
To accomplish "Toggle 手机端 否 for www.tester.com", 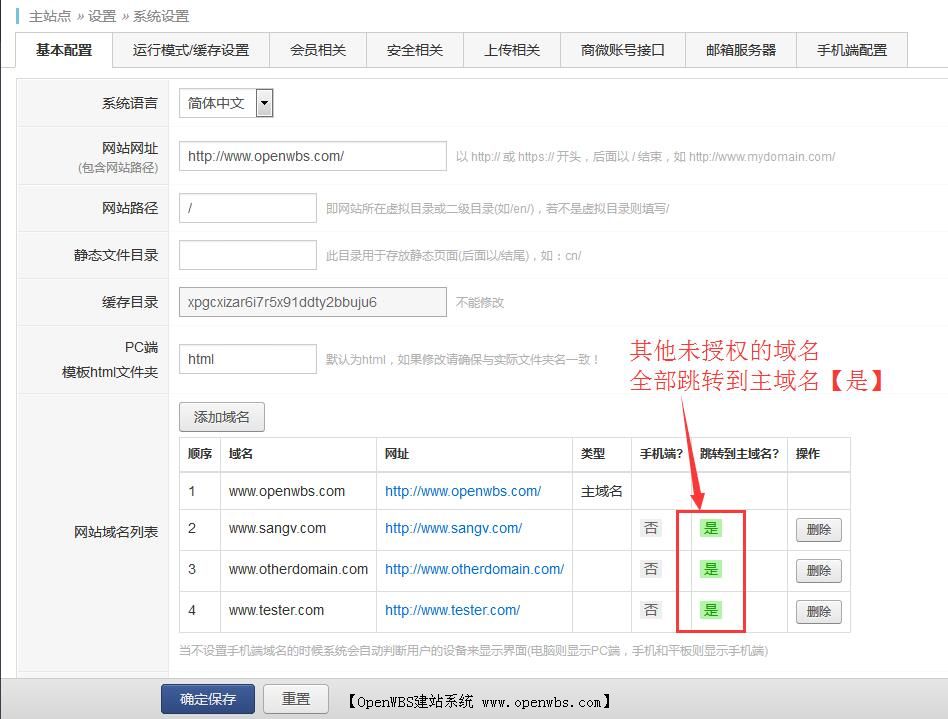I will pos(651,611).
